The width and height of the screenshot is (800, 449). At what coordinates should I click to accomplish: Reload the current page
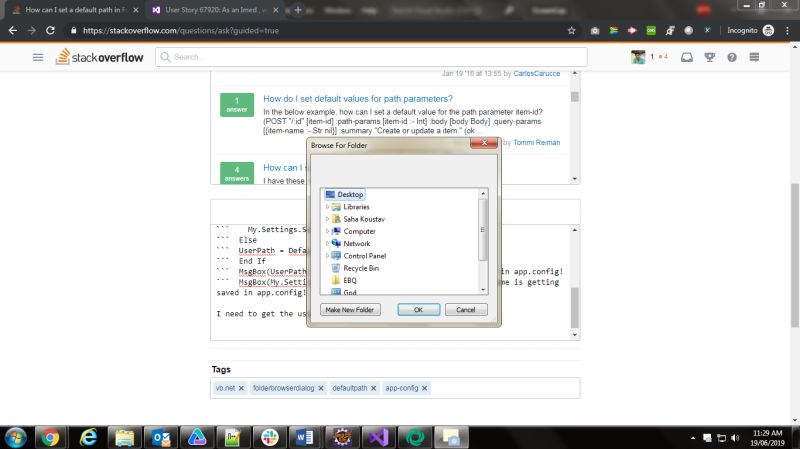[50, 31]
